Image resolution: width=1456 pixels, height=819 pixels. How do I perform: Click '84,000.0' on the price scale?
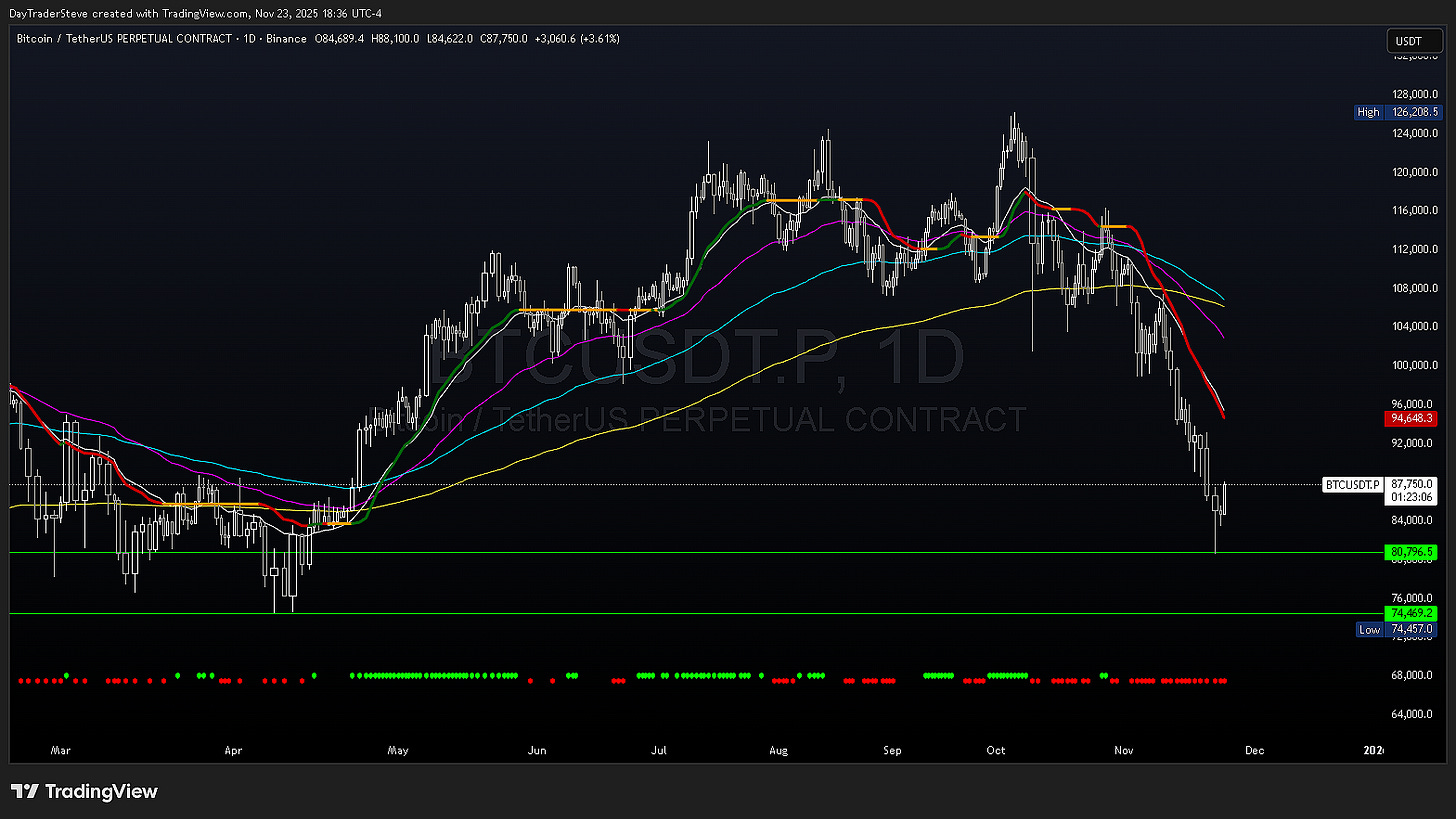tap(1412, 520)
